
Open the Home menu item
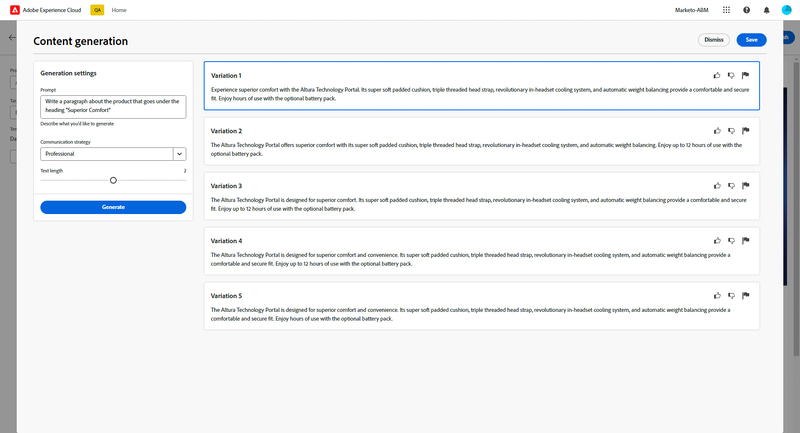tap(119, 10)
